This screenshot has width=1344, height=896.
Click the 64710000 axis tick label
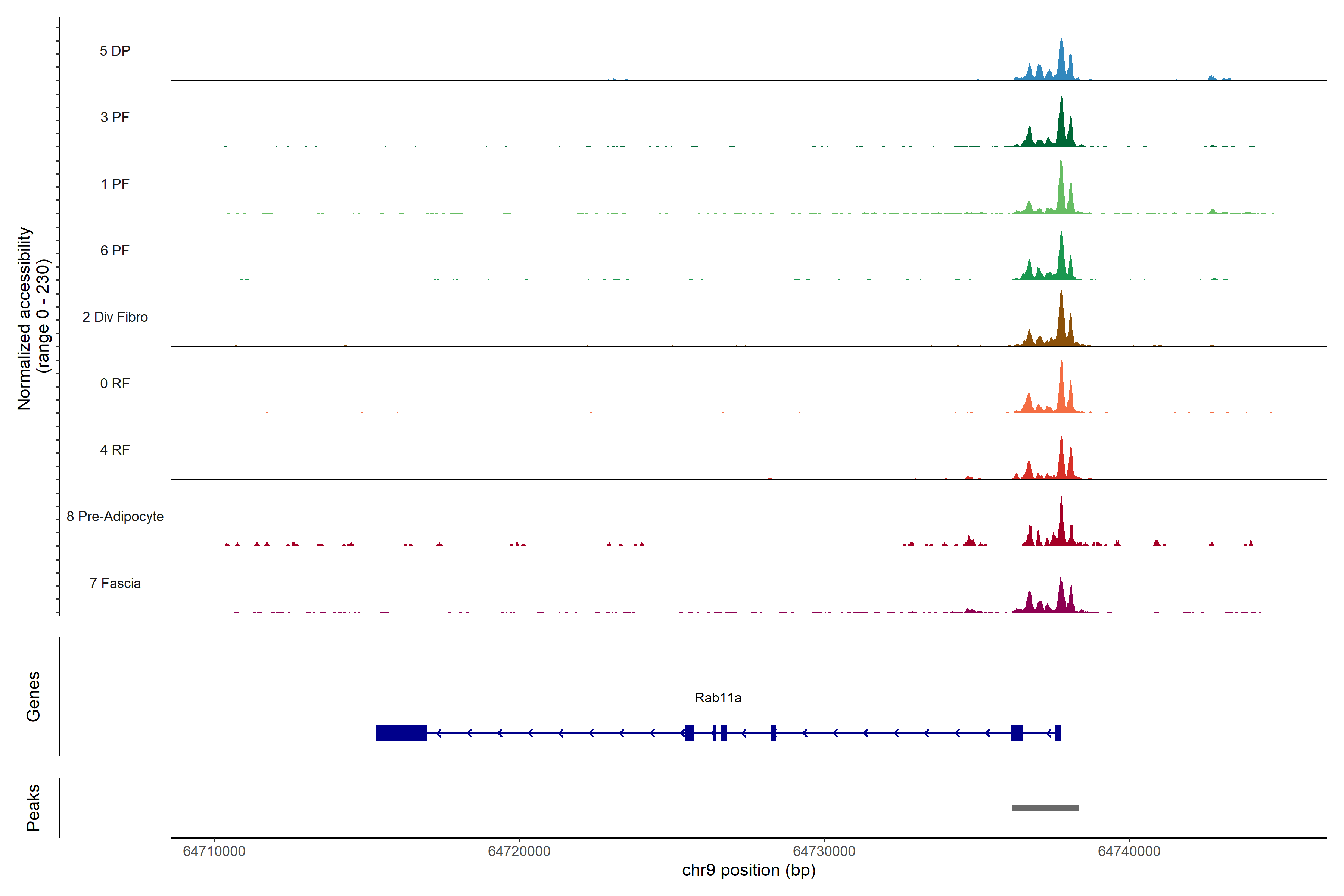tap(214, 851)
